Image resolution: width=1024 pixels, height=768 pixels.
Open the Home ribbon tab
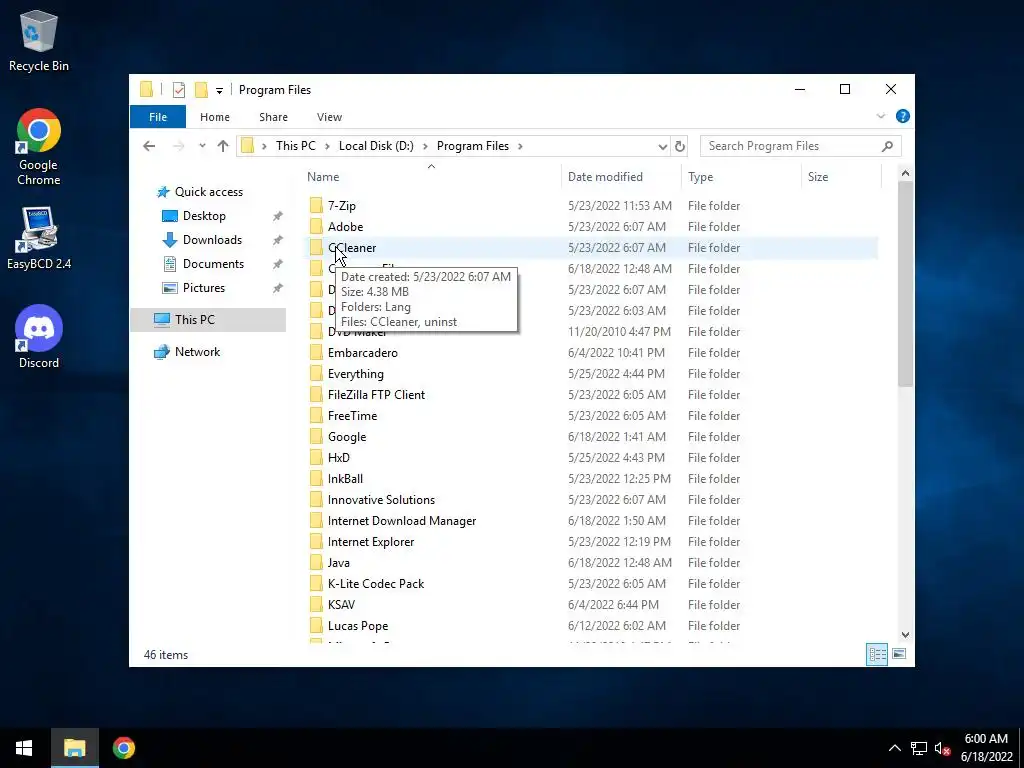215,117
